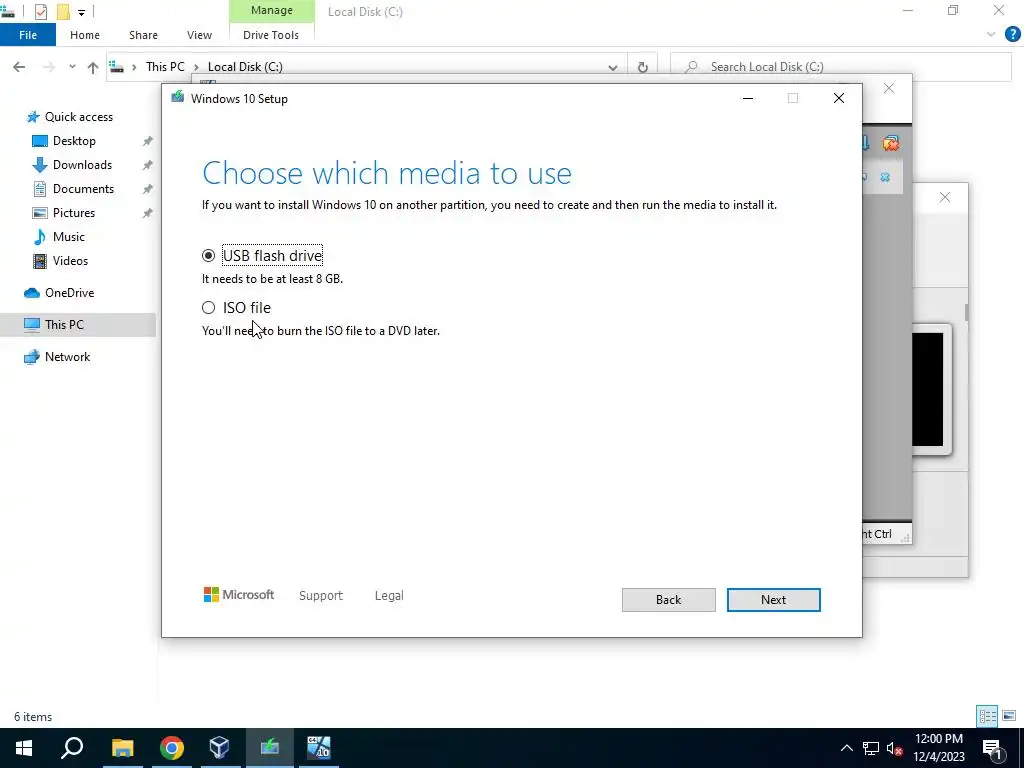The image size is (1024, 768).
Task: Show hidden system tray icons
Action: click(846, 748)
